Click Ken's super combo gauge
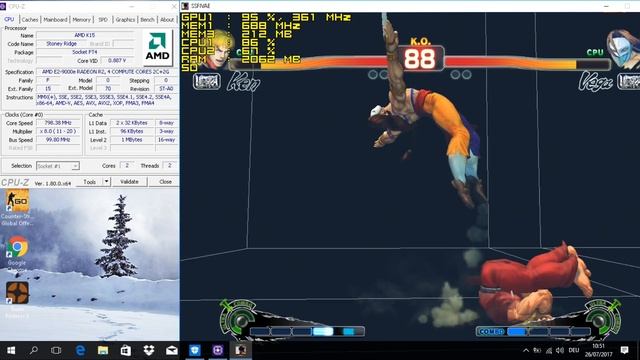The height and width of the screenshot is (360, 640). point(307,331)
